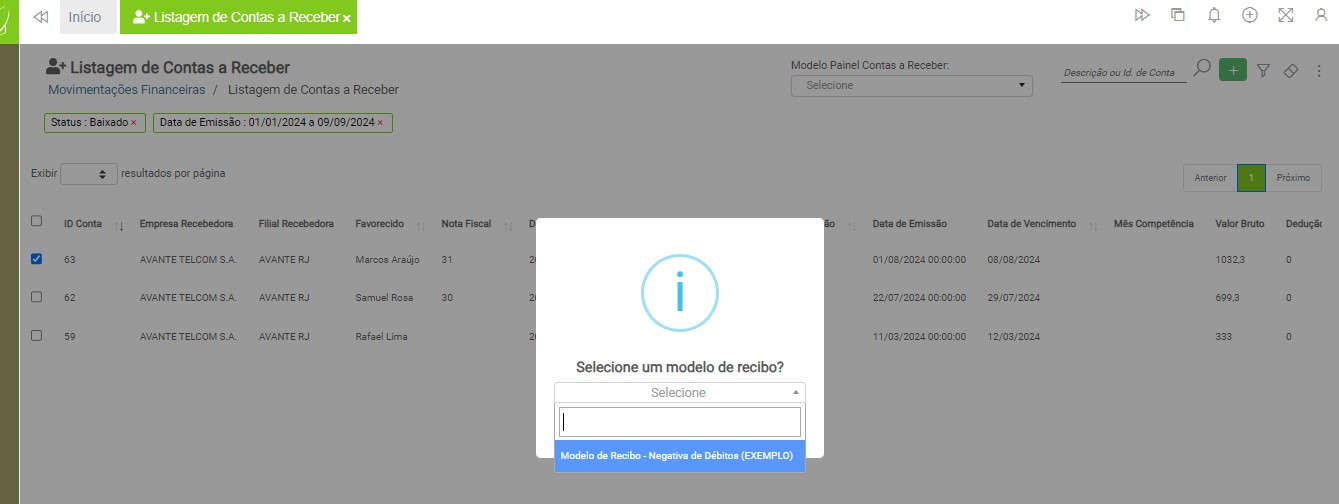Click the eraser clear-filters icon

point(1290,70)
